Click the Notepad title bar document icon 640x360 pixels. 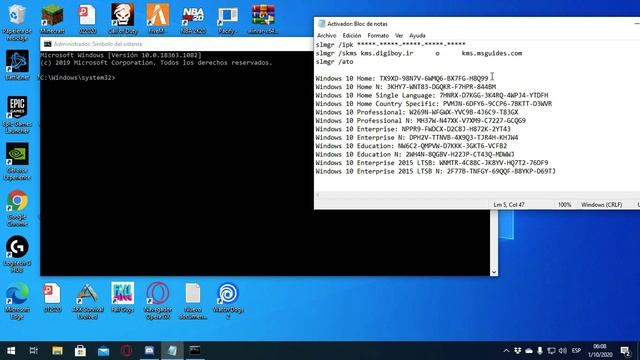[321, 24]
